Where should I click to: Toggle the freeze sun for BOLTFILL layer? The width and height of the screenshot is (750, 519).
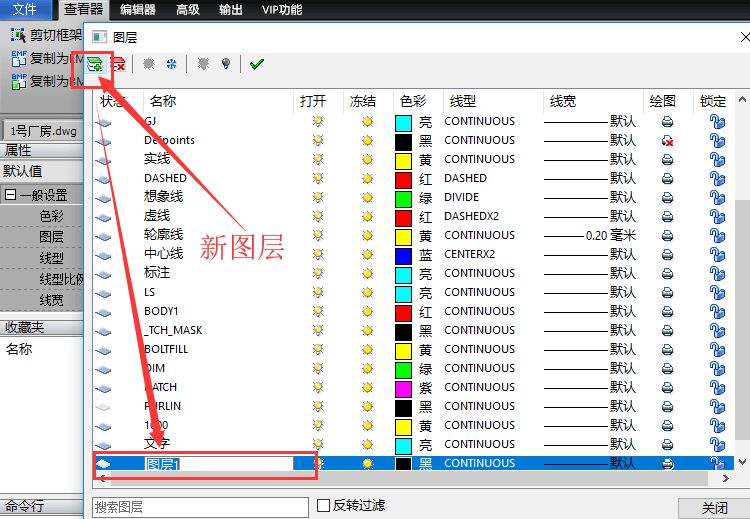click(367, 349)
